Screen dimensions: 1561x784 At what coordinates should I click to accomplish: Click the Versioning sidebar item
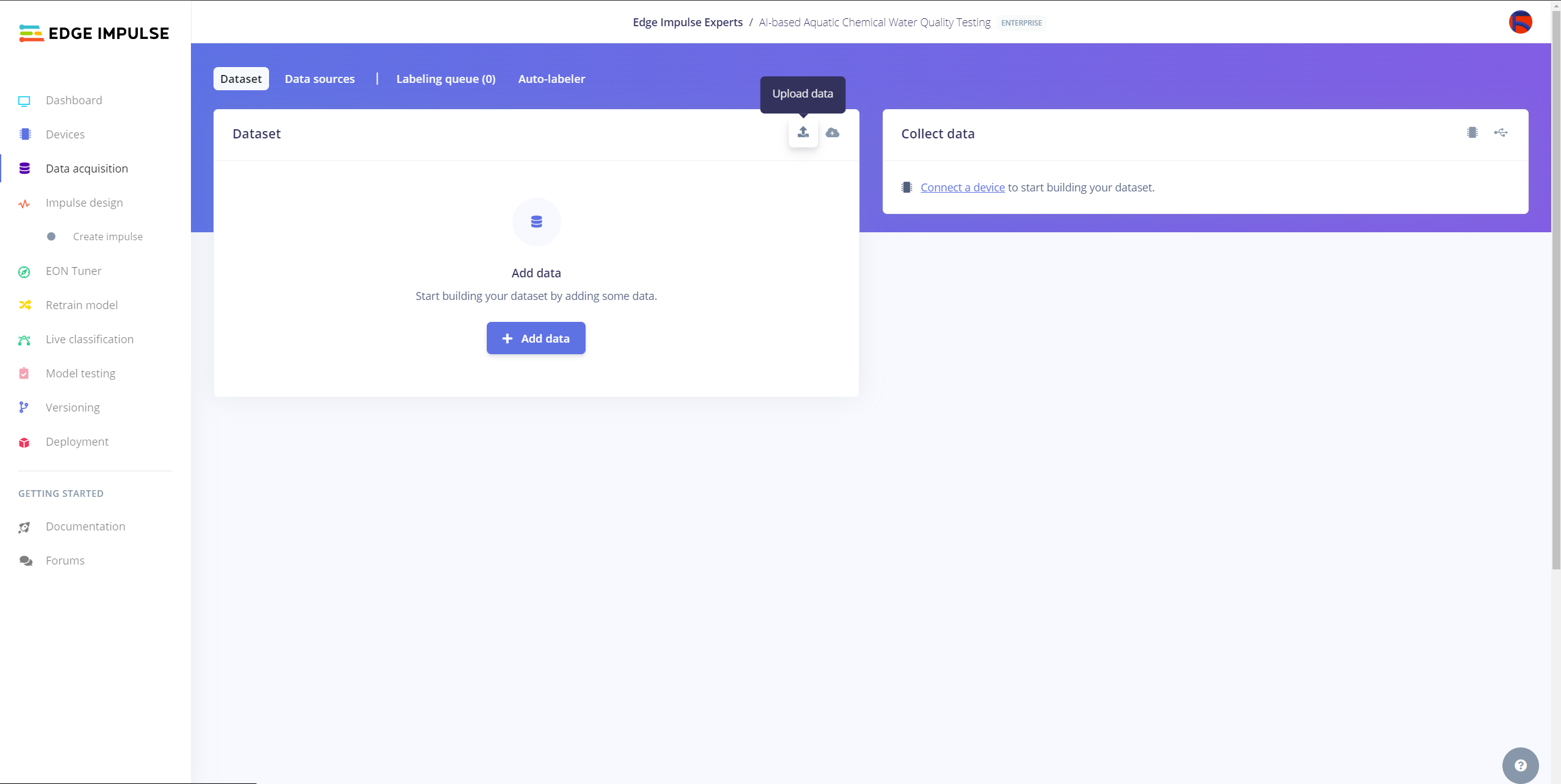click(x=73, y=407)
